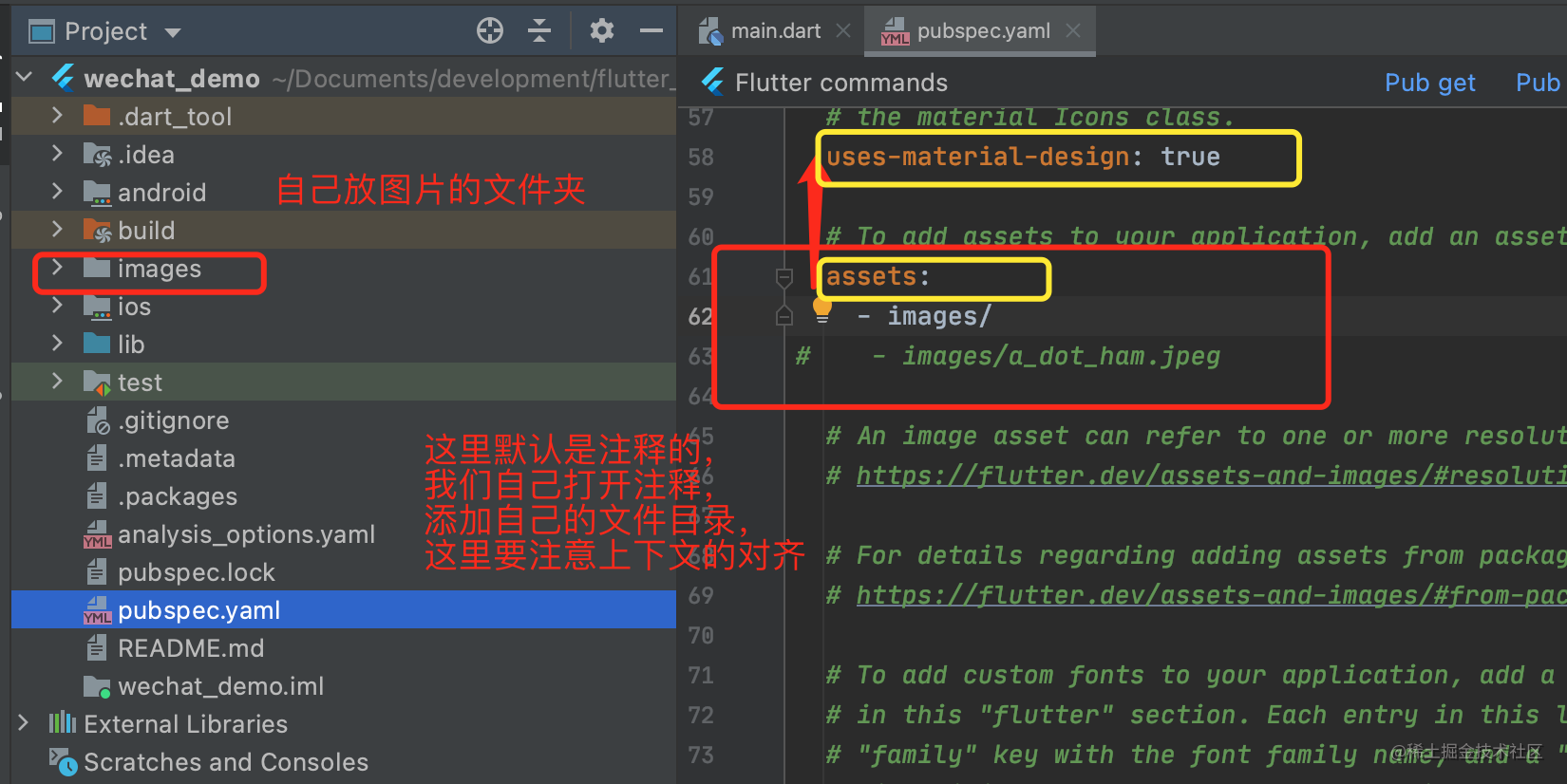The image size is (1567, 784).
Task: Click the Scratches and Consoles icon
Action: pos(63,761)
